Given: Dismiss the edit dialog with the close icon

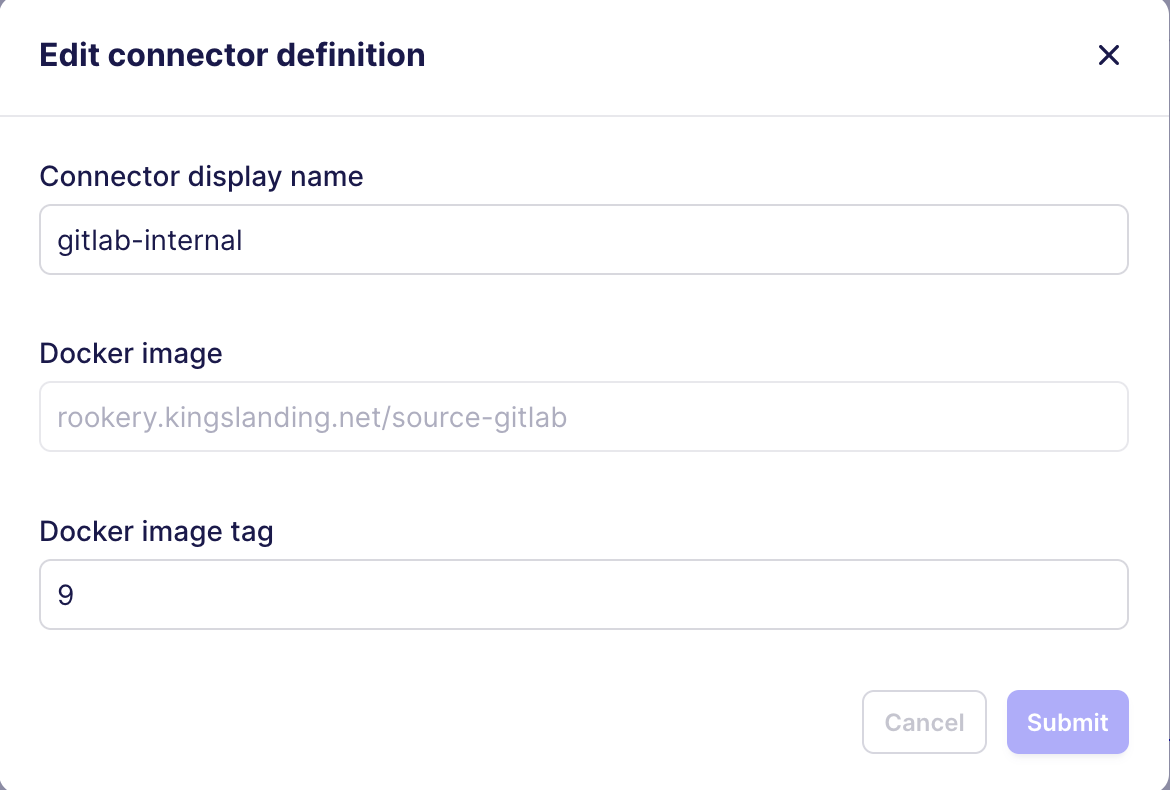Looking at the screenshot, I should (x=1108, y=55).
